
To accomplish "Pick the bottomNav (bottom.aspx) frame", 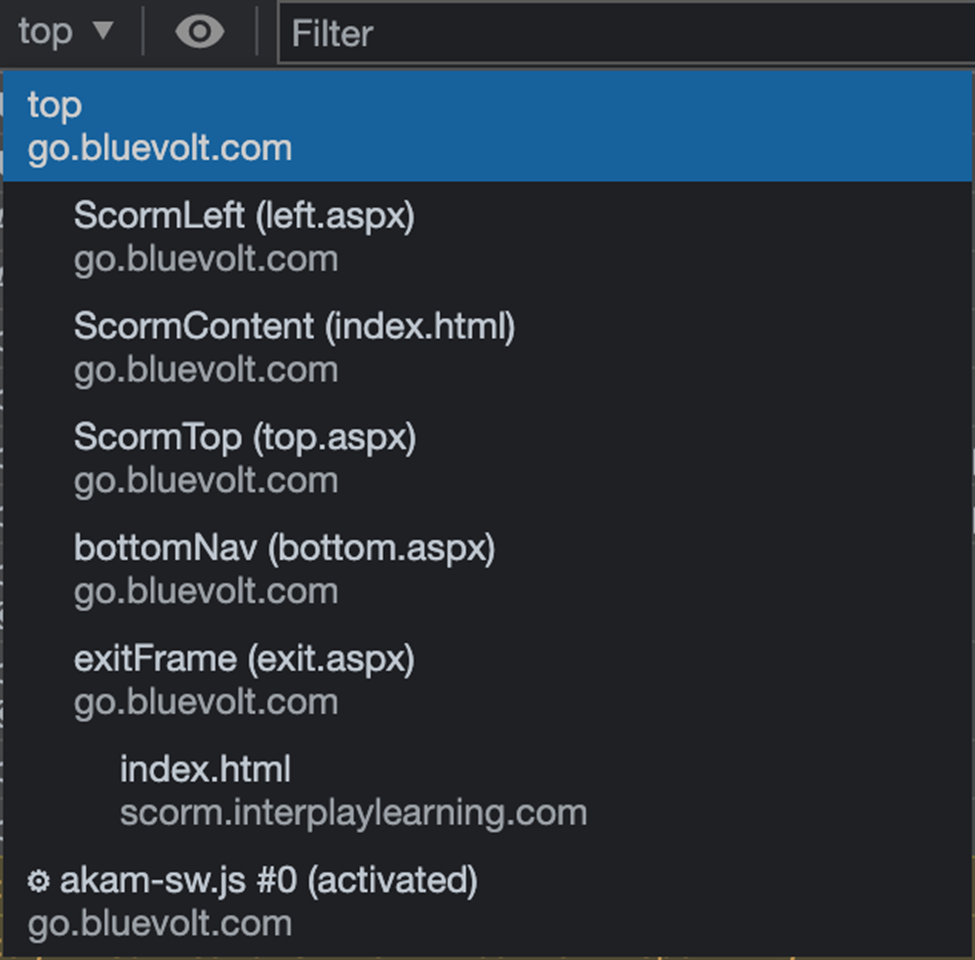I will 284,549.
